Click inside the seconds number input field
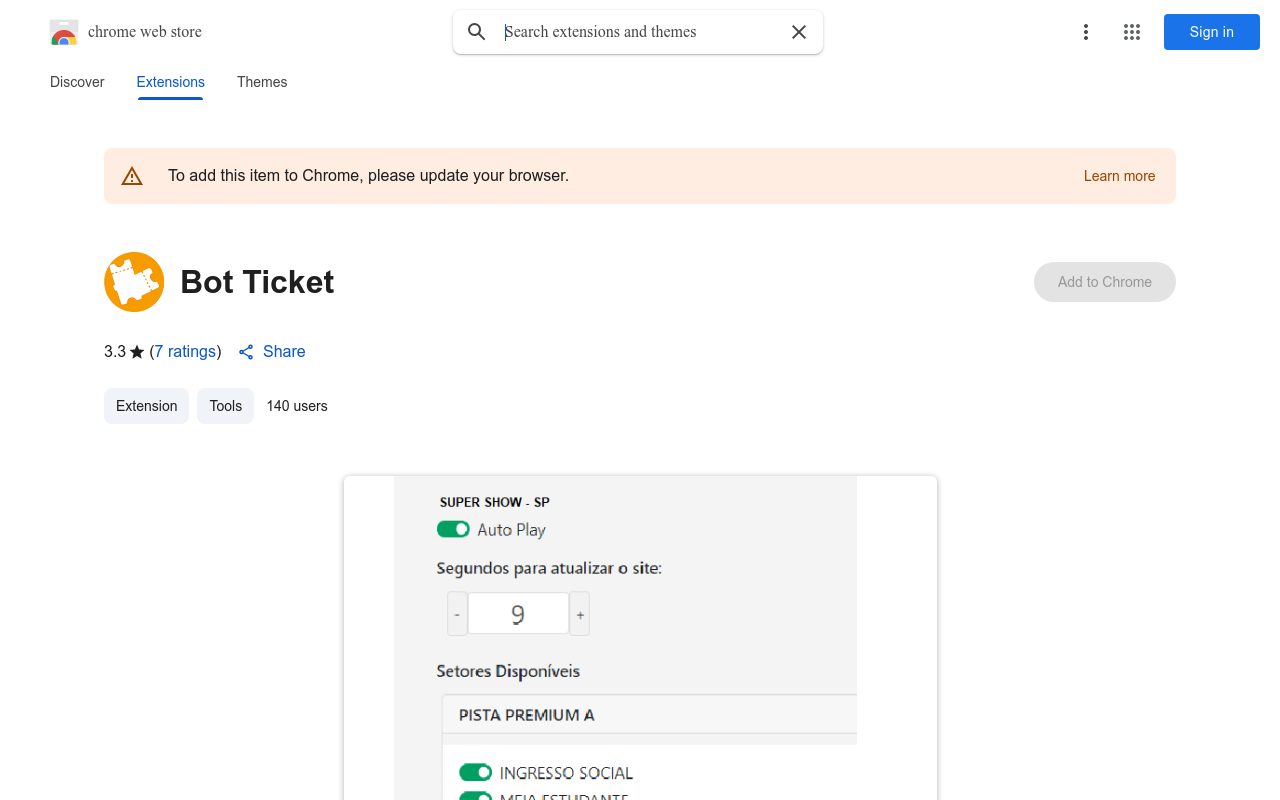1280x800 pixels. click(x=518, y=613)
